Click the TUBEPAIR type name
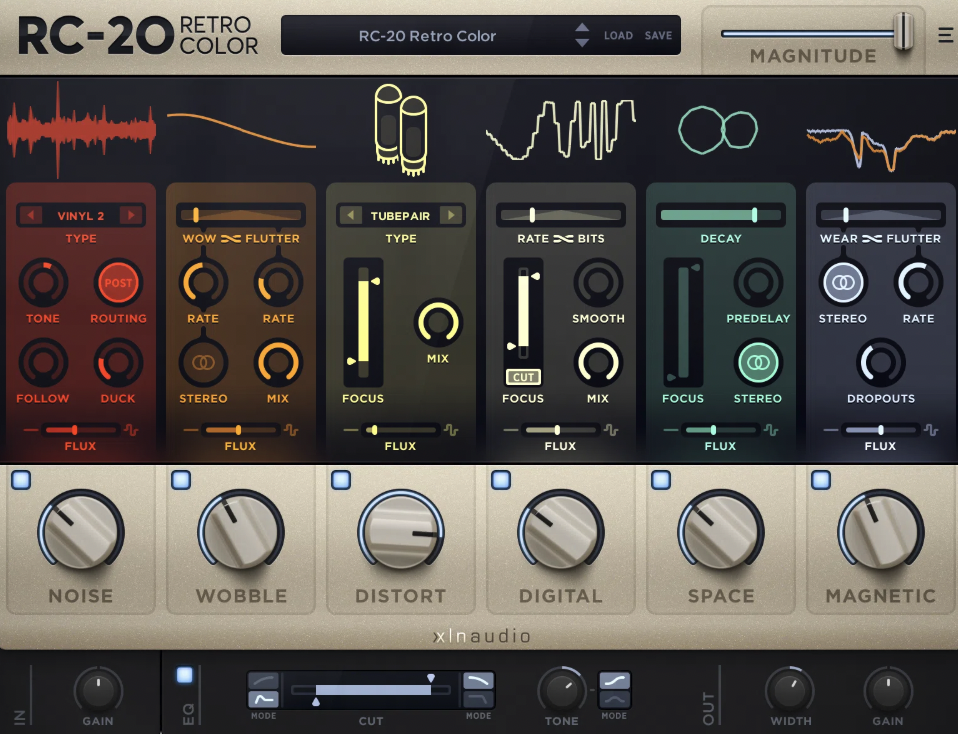The width and height of the screenshot is (958, 734). (x=400, y=216)
